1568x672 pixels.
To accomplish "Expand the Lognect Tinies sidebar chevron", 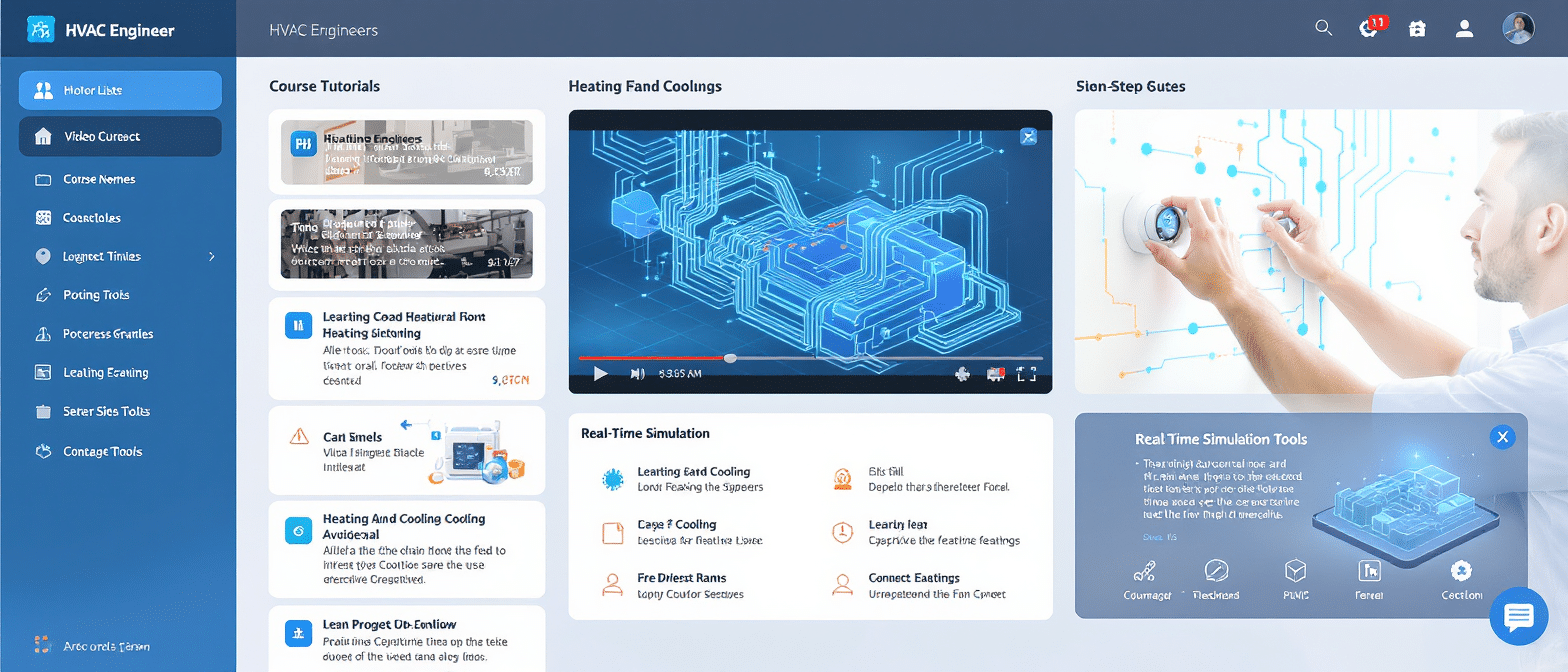I will (x=211, y=257).
